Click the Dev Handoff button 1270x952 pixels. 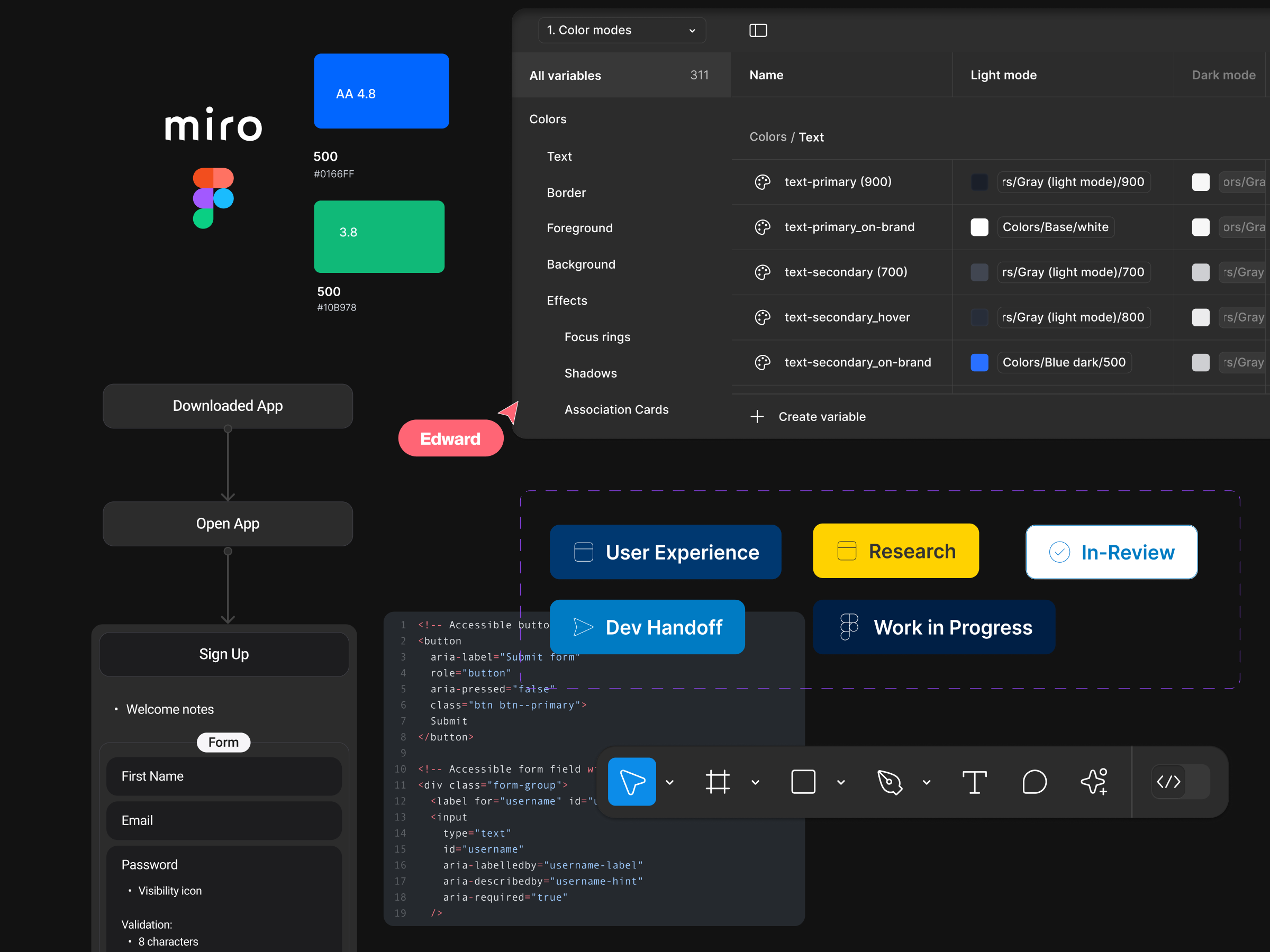[x=647, y=627]
